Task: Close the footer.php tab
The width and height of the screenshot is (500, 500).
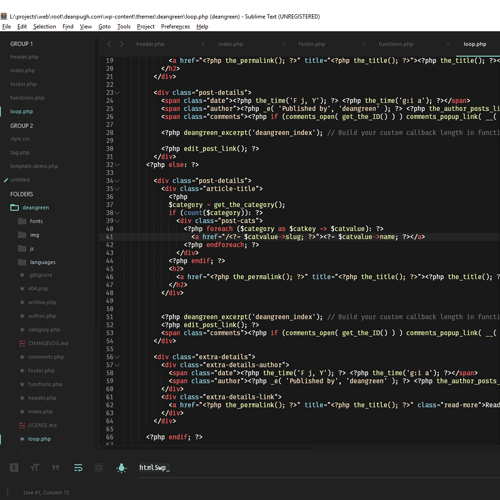Action: pyautogui.click(x=363, y=44)
